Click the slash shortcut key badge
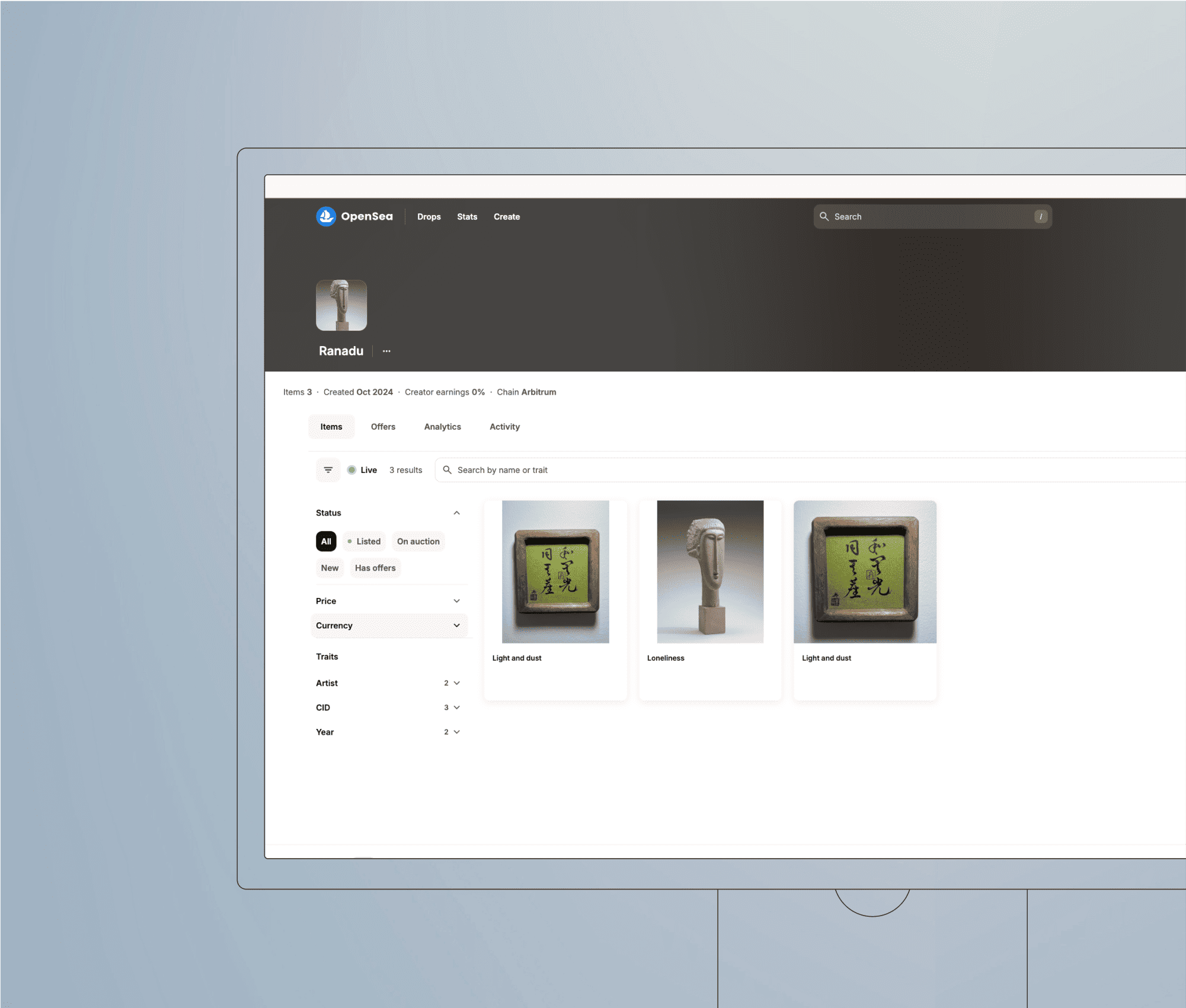 [1041, 216]
